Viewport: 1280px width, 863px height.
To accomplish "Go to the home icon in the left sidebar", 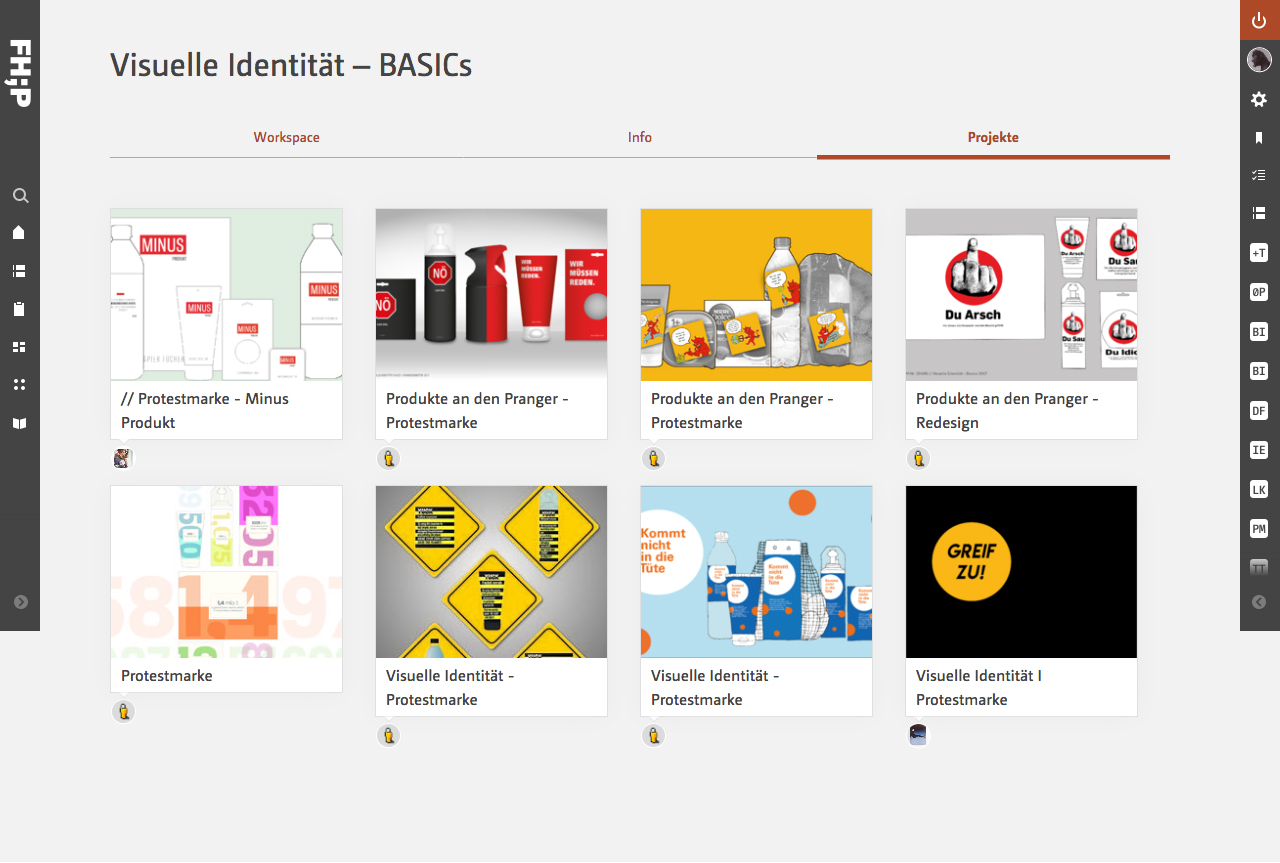I will [x=19, y=233].
